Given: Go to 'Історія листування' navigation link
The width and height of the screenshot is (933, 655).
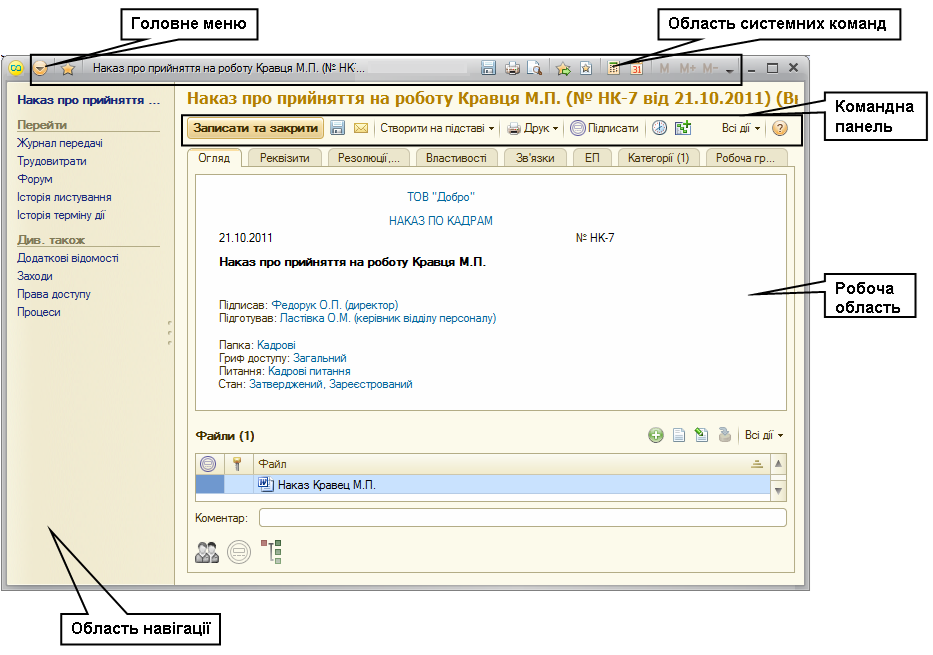Looking at the screenshot, I should tap(64, 198).
